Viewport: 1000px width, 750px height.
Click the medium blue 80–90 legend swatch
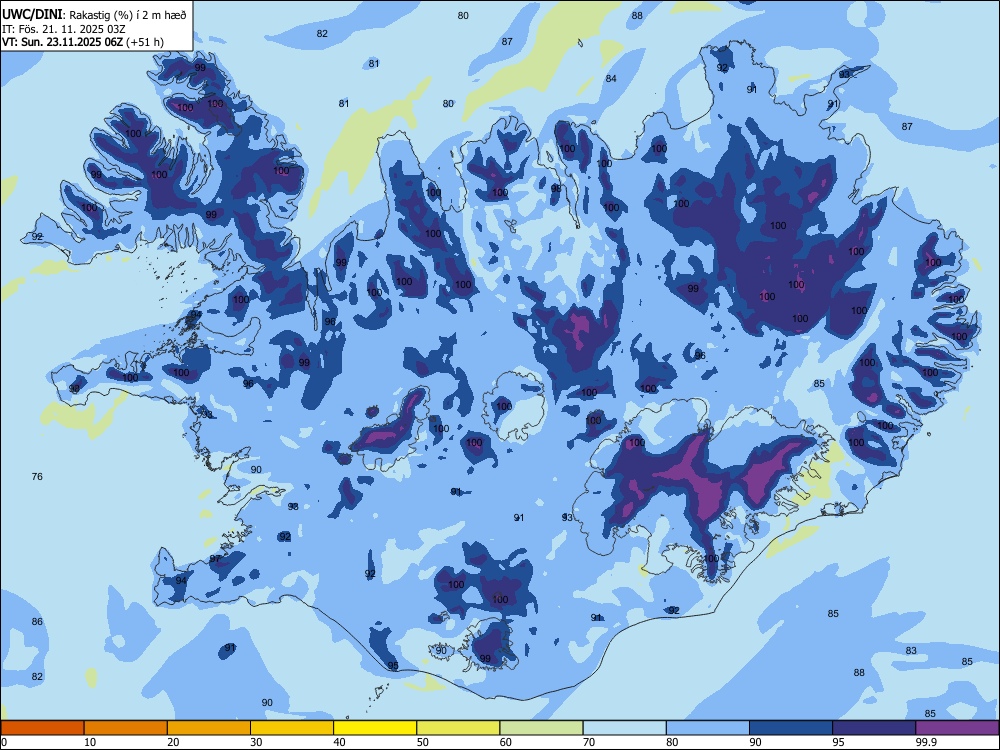(x=708, y=728)
